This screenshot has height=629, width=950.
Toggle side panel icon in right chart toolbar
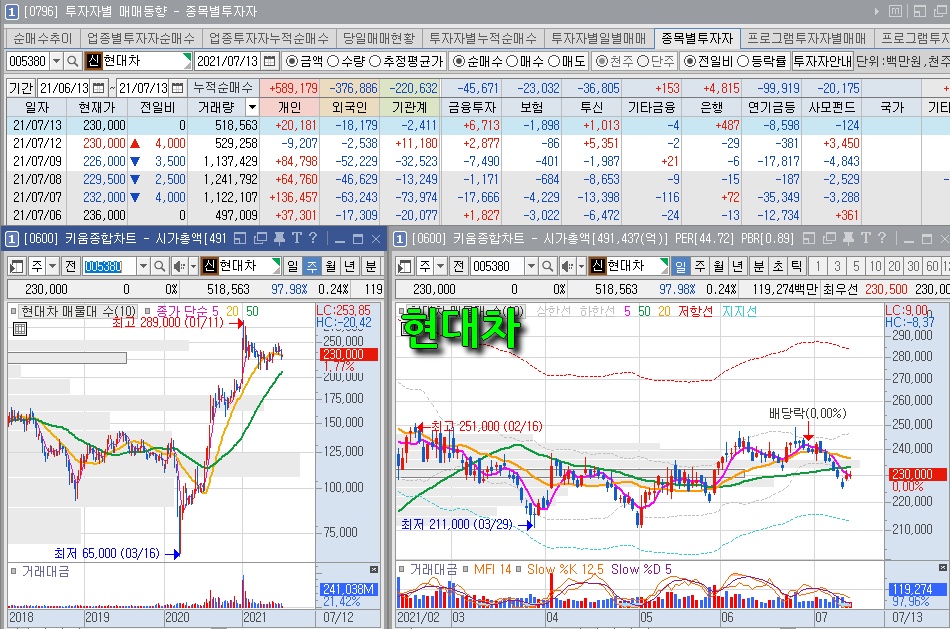click(405, 266)
